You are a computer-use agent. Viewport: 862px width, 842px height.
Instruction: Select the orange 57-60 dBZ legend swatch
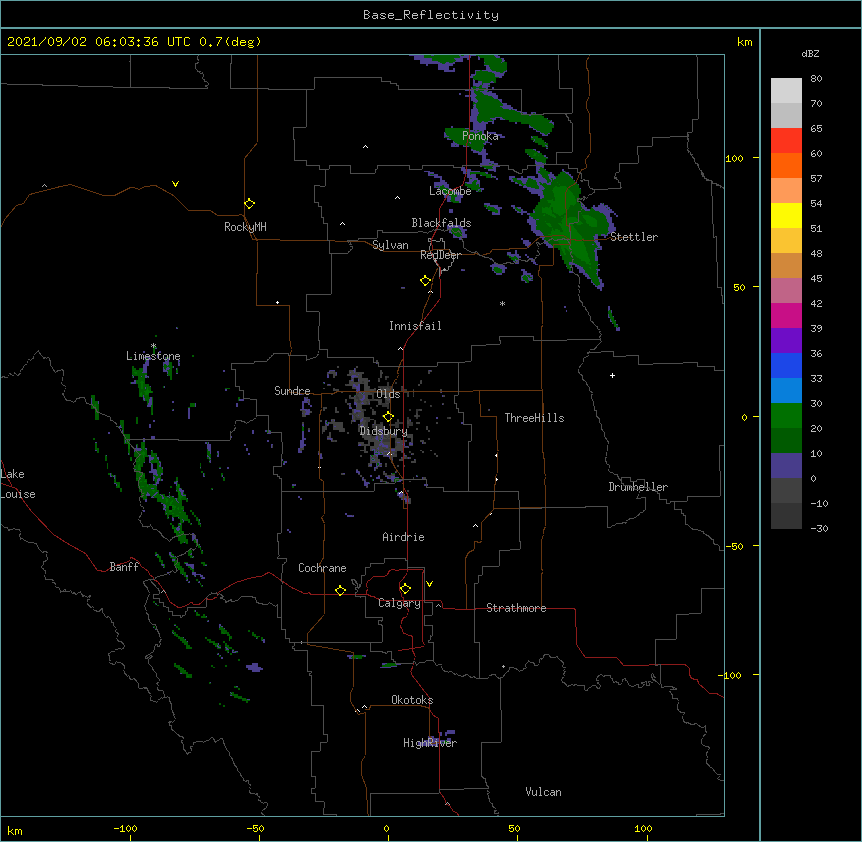tap(786, 165)
